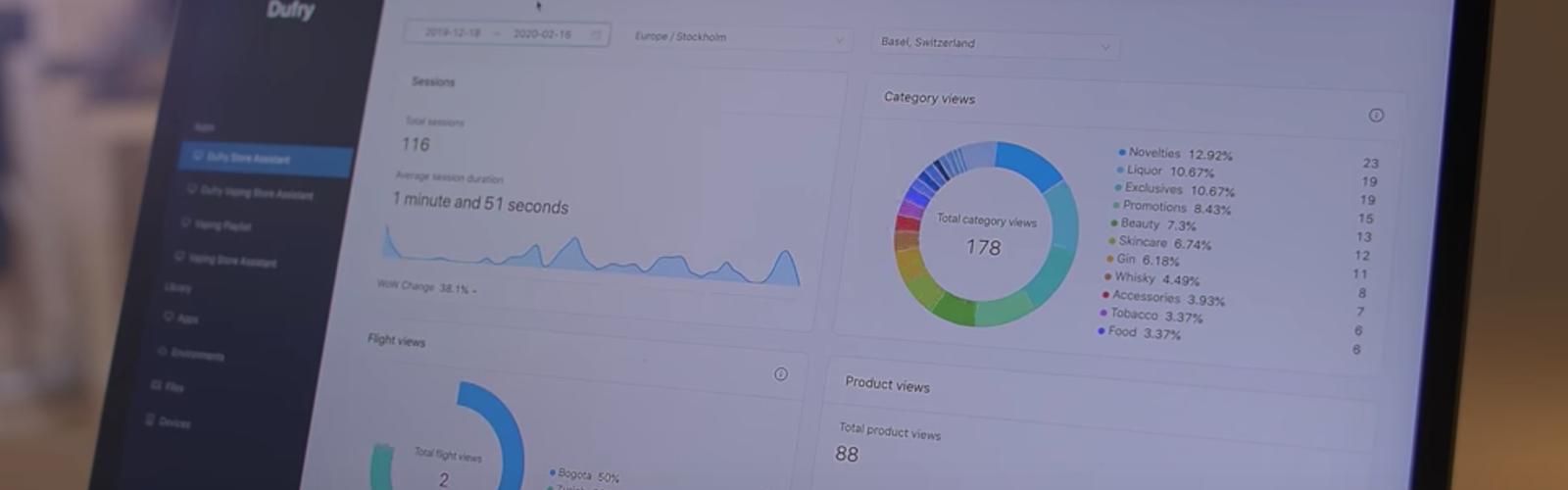Click the Apps icon under Library
The width and height of the screenshot is (1568, 490).
click(x=169, y=317)
